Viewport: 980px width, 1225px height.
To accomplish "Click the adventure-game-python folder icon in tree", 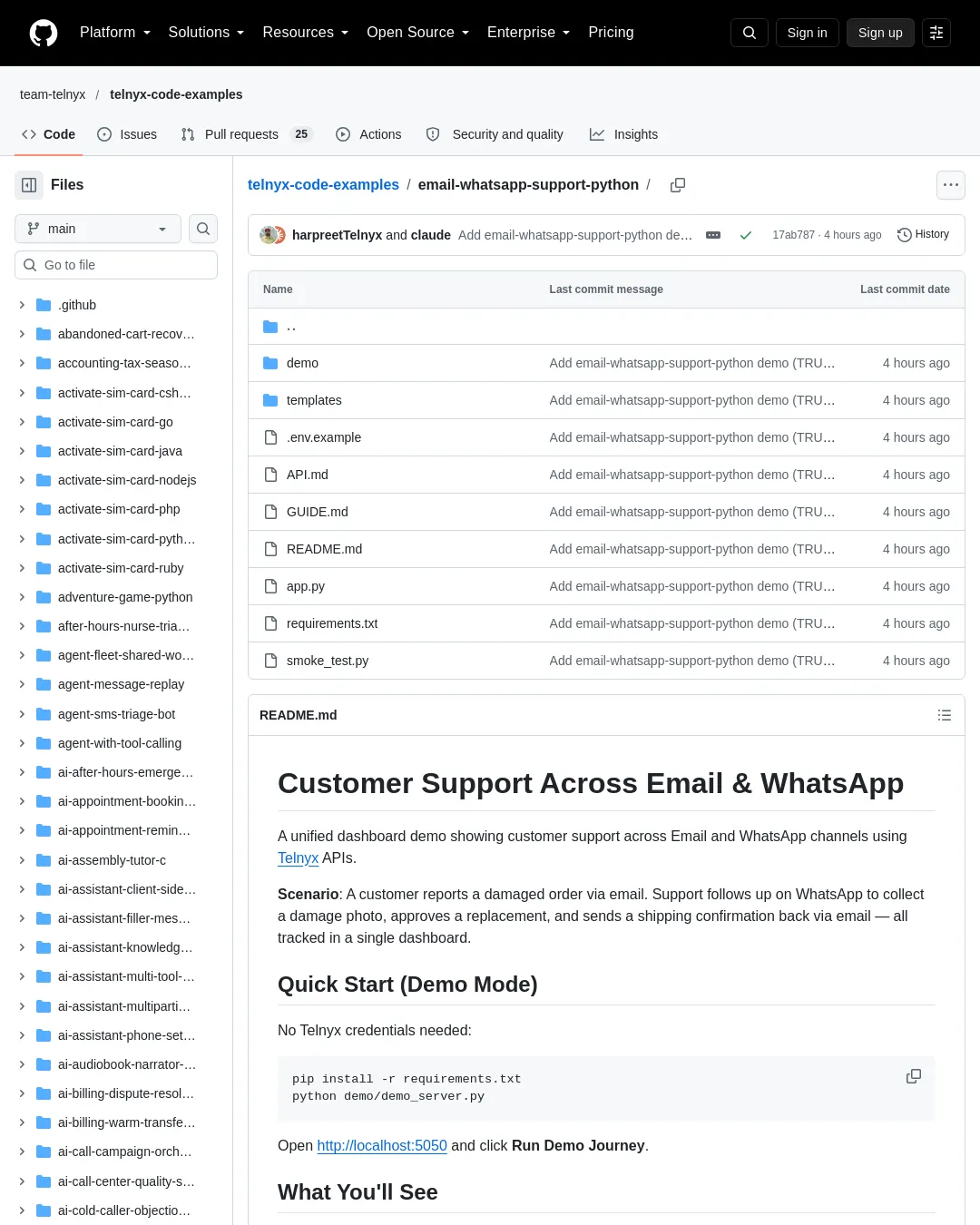I will [44, 597].
